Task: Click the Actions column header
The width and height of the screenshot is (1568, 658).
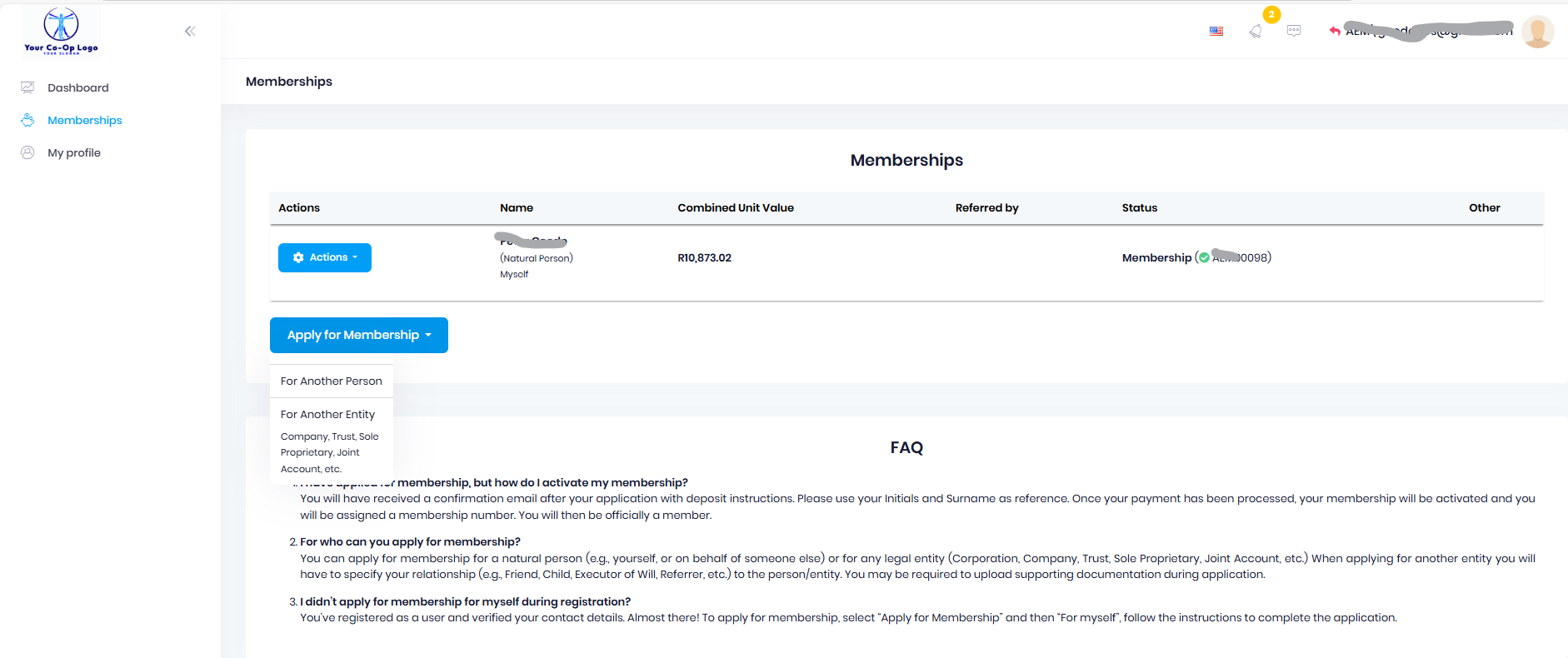Action: [299, 207]
